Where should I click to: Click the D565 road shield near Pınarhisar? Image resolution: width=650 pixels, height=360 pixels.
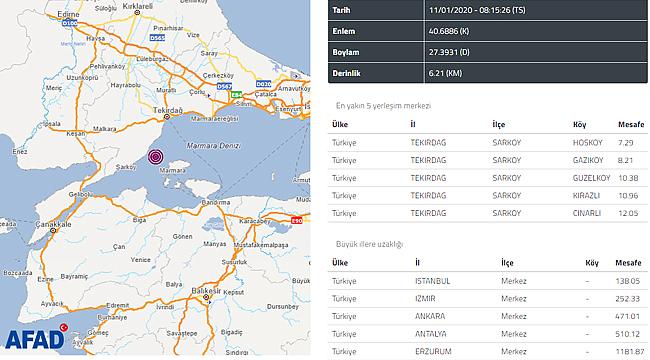158,38
